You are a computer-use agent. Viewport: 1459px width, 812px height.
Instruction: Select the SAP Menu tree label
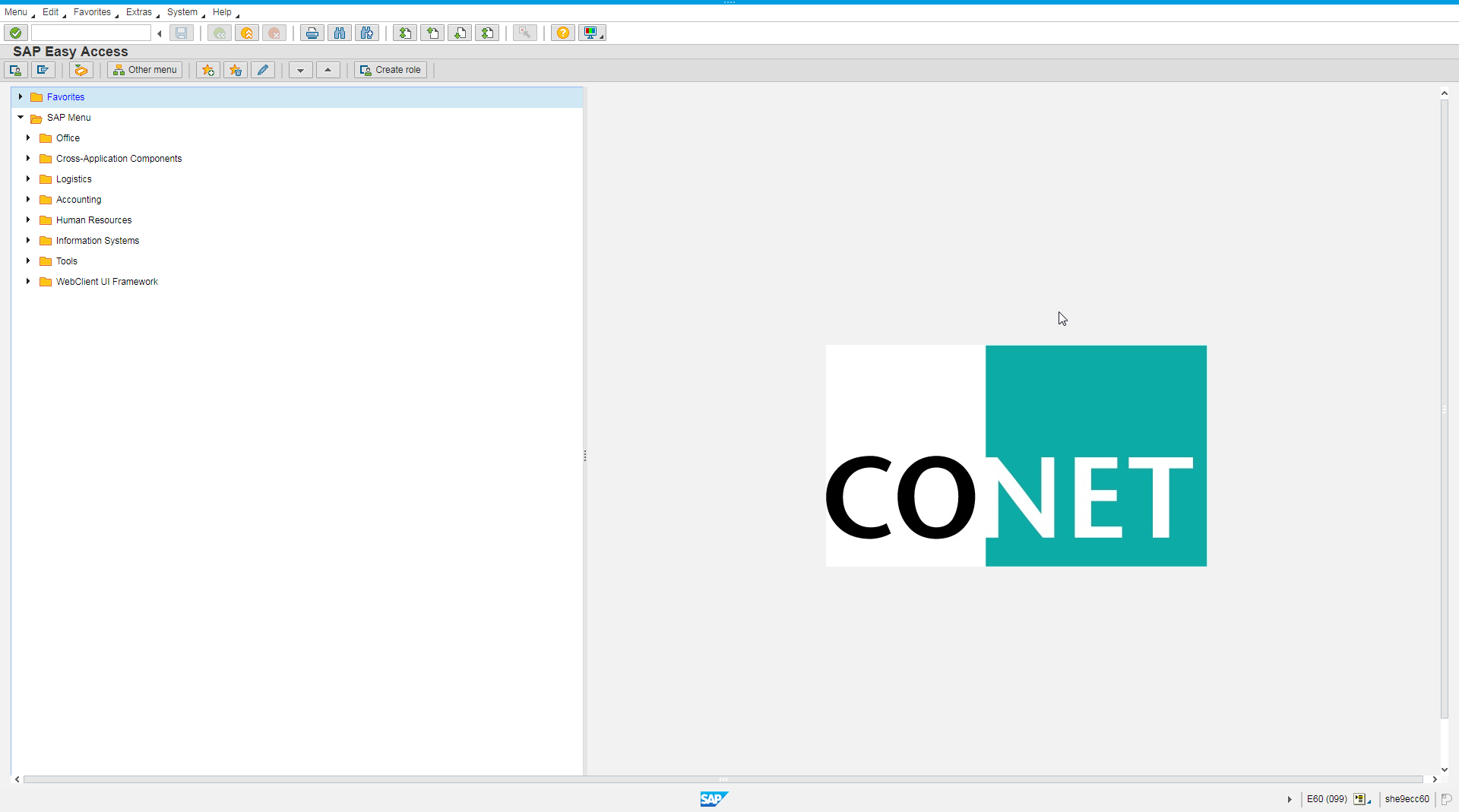[68, 118]
